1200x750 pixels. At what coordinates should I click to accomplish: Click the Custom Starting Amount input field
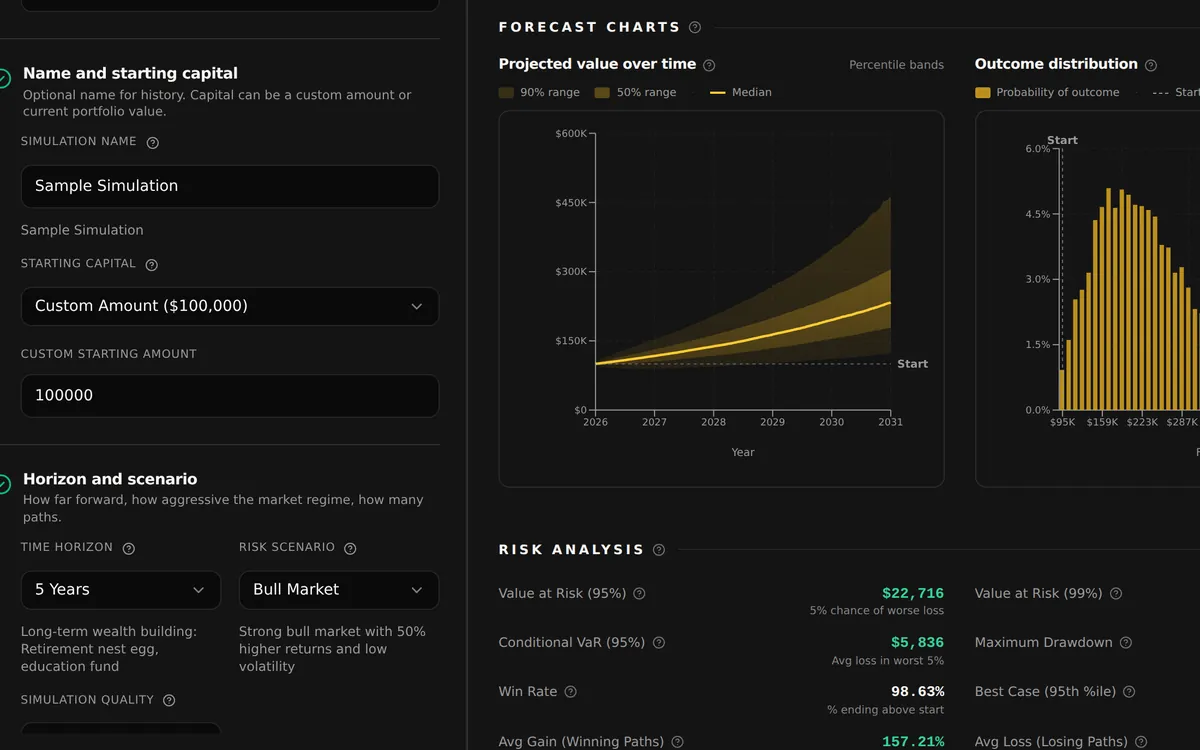[230, 396]
